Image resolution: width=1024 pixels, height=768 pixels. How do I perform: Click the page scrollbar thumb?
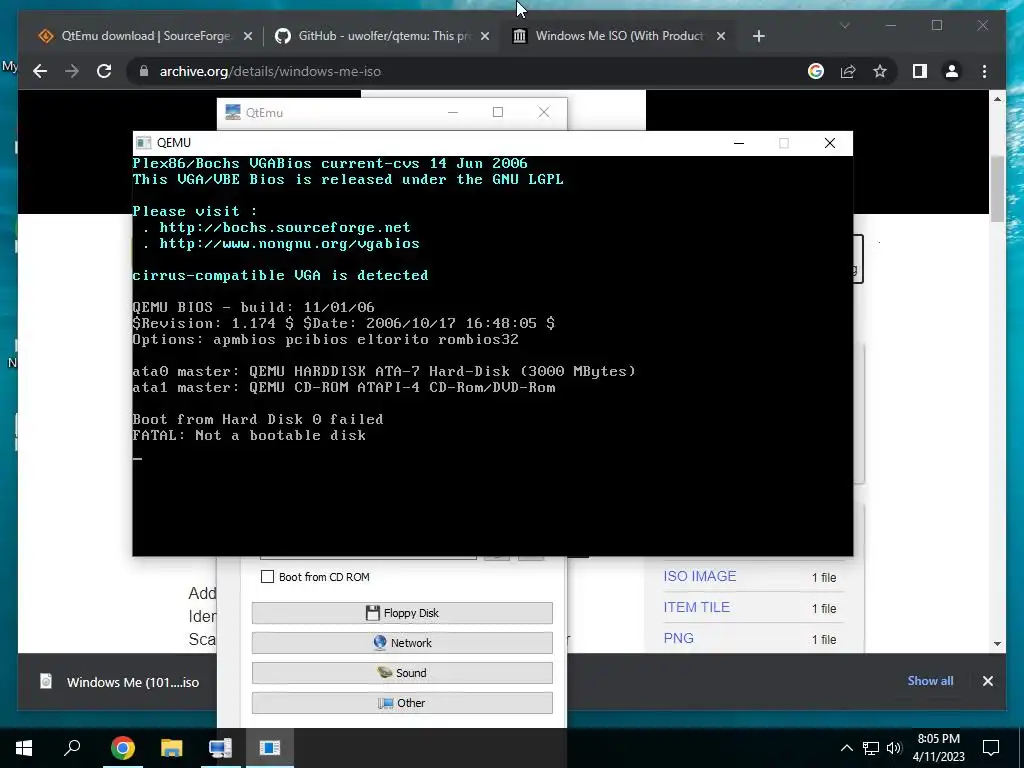[997, 189]
